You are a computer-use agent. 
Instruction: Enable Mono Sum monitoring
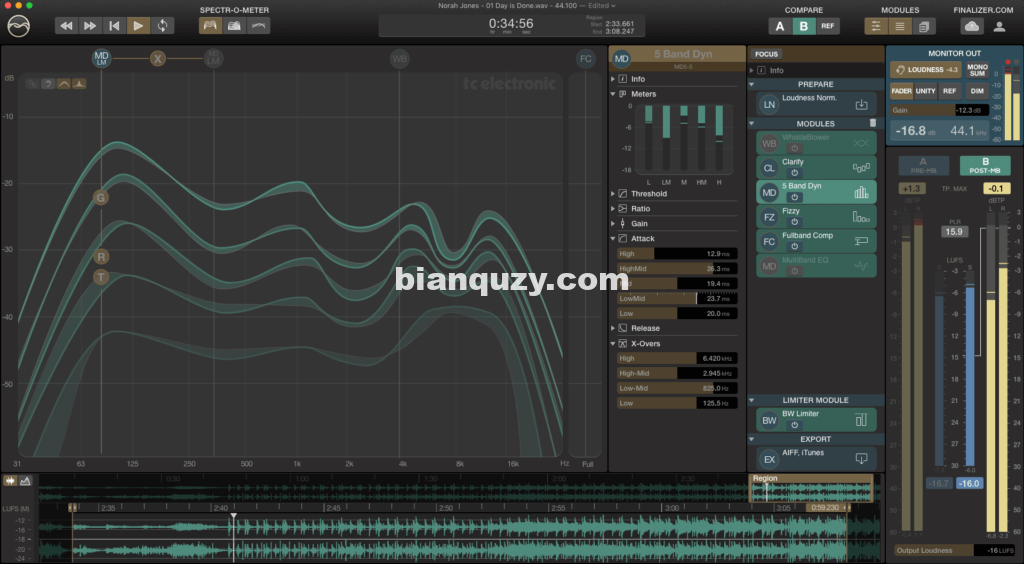tap(977, 70)
